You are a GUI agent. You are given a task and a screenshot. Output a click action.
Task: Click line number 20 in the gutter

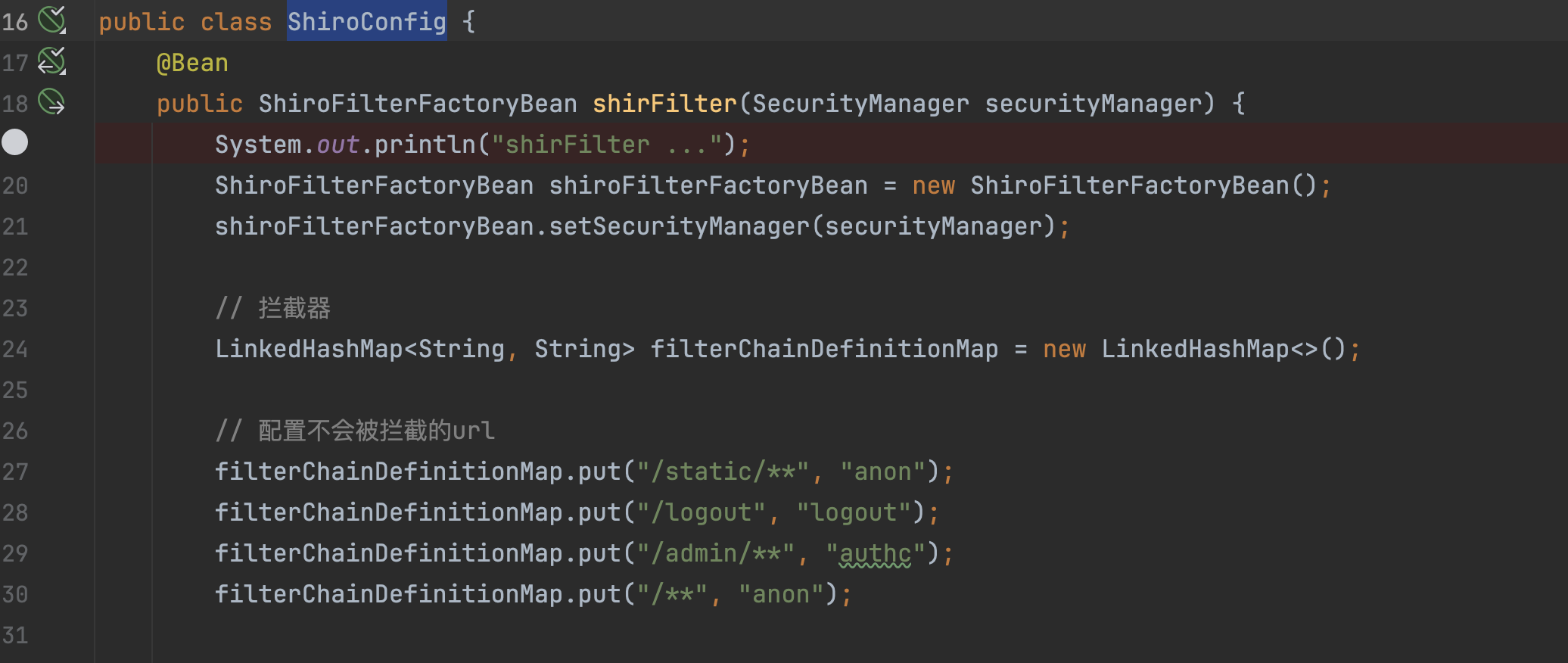pos(15,186)
